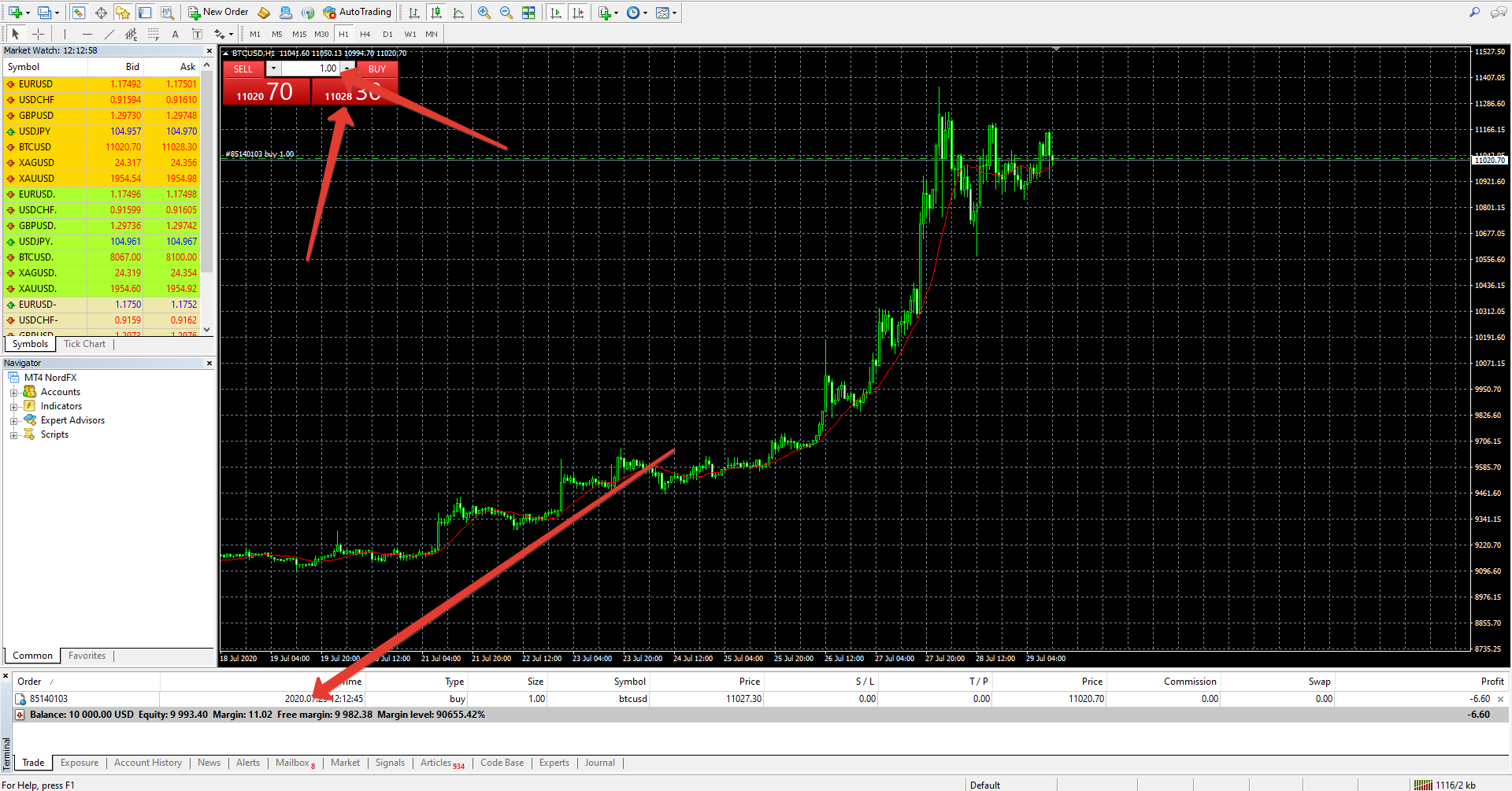
Task: Click the Profit column header
Action: [x=1492, y=682]
